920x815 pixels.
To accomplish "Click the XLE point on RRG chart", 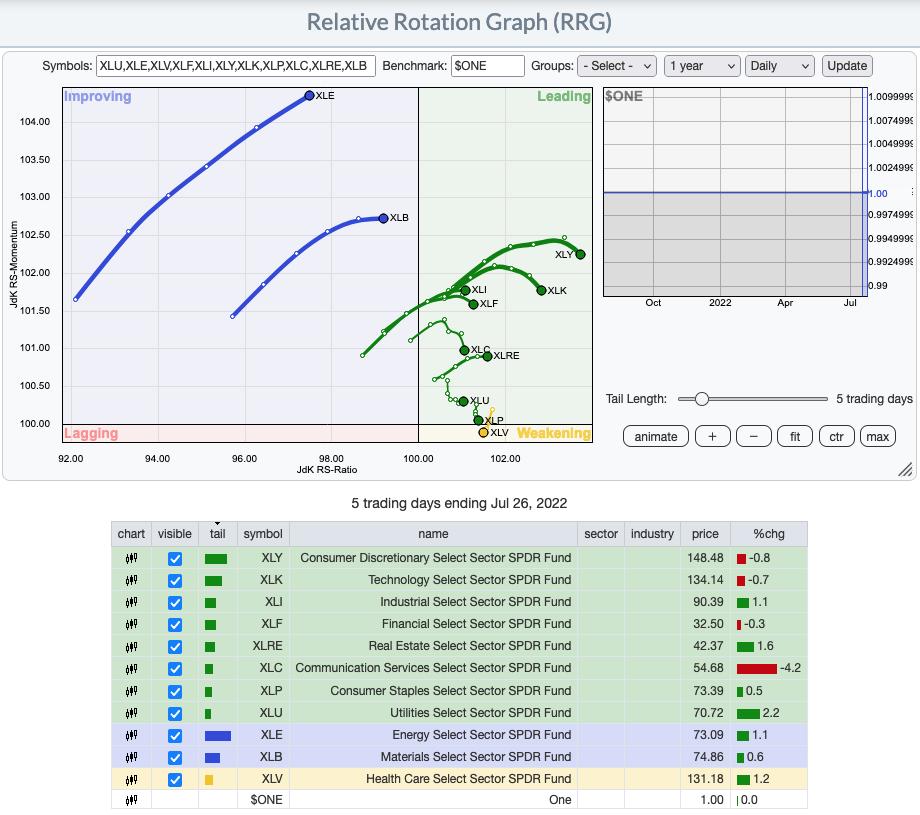I will point(309,96).
